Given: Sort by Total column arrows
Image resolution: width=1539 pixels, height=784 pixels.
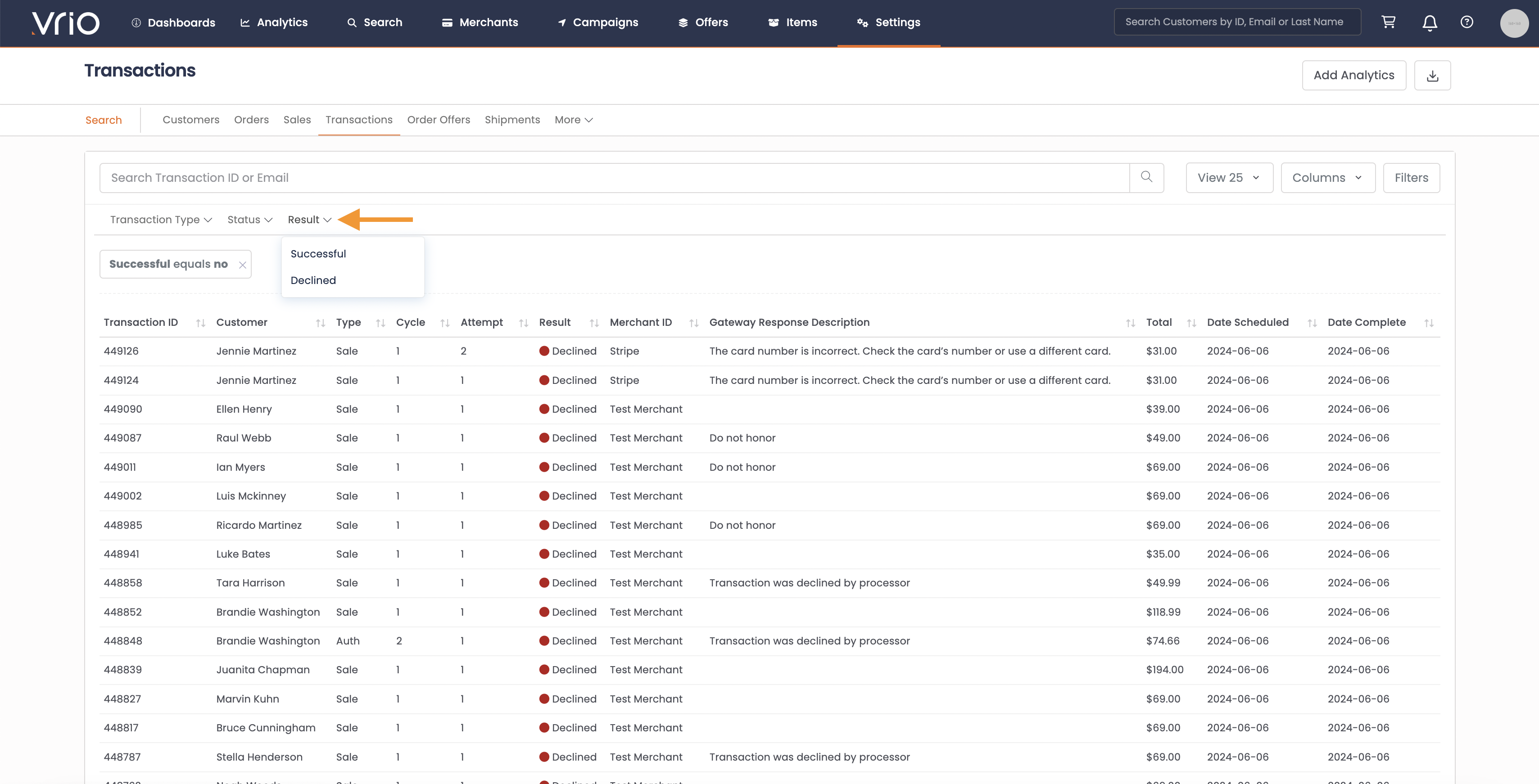Looking at the screenshot, I should point(1191,323).
